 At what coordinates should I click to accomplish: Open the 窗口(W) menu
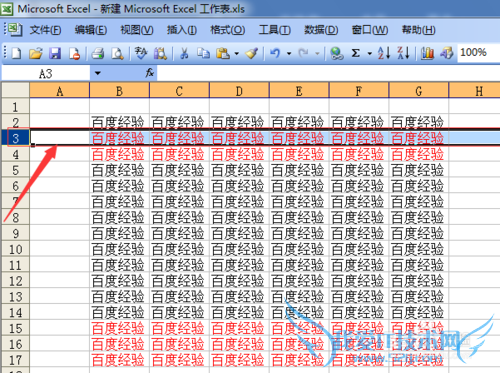[370, 30]
